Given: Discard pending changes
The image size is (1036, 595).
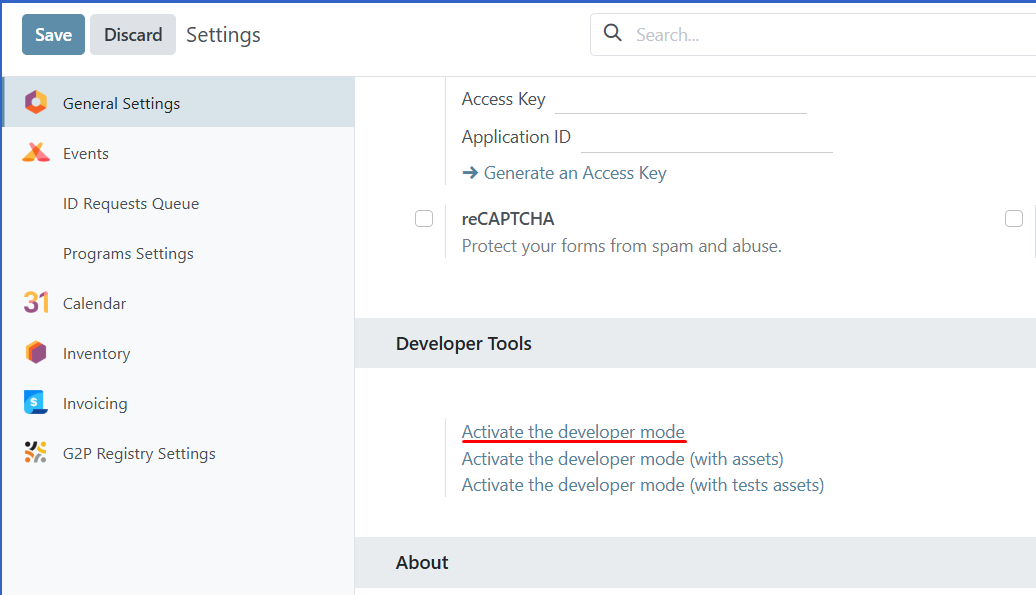Looking at the screenshot, I should 132,33.
